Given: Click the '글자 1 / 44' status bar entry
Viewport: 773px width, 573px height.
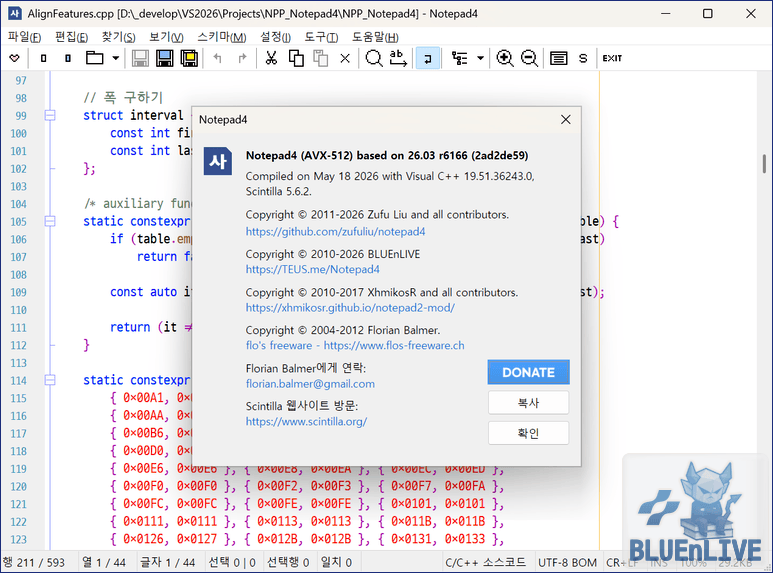Looking at the screenshot, I should (x=168, y=562).
